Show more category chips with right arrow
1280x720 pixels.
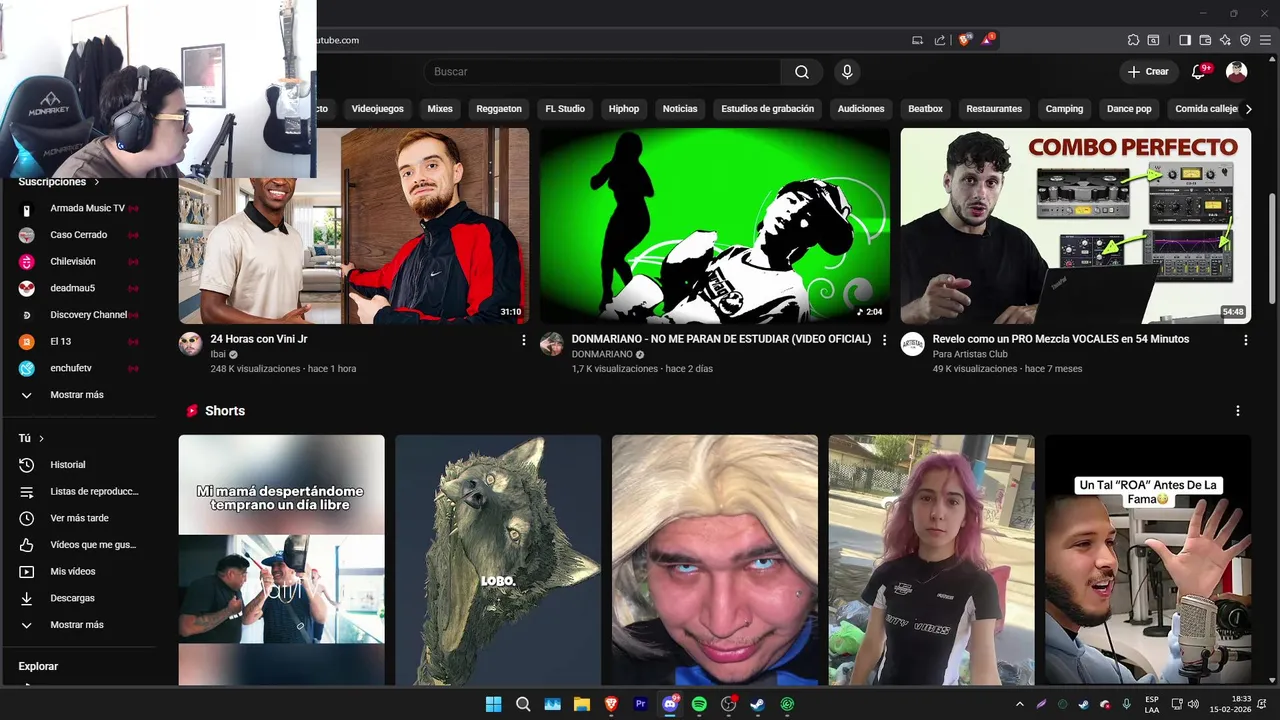click(1248, 109)
